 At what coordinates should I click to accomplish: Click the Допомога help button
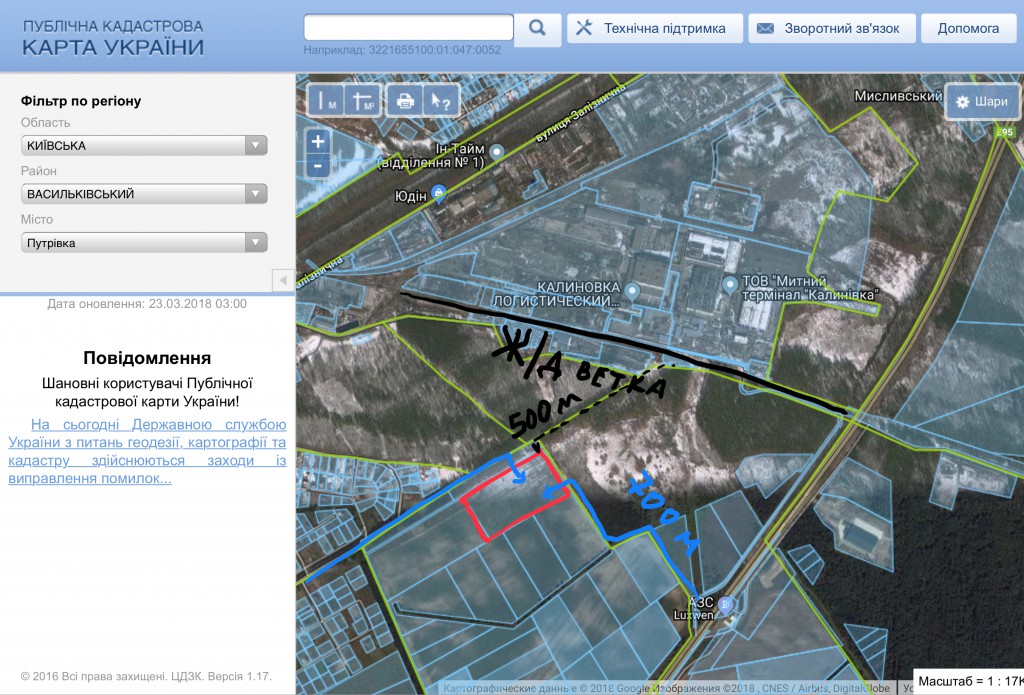(967, 28)
